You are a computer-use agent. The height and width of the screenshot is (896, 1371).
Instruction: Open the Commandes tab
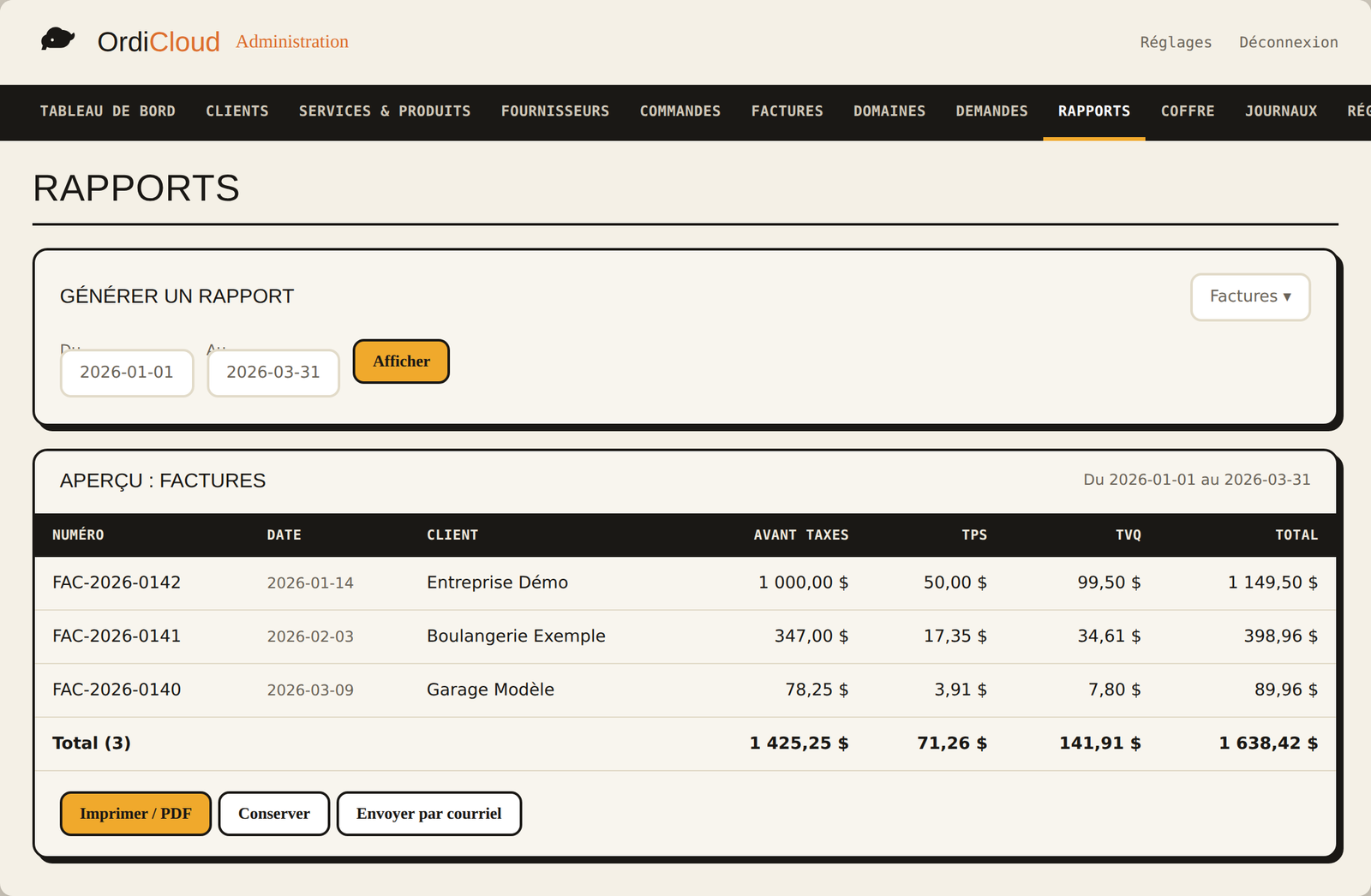pos(680,111)
